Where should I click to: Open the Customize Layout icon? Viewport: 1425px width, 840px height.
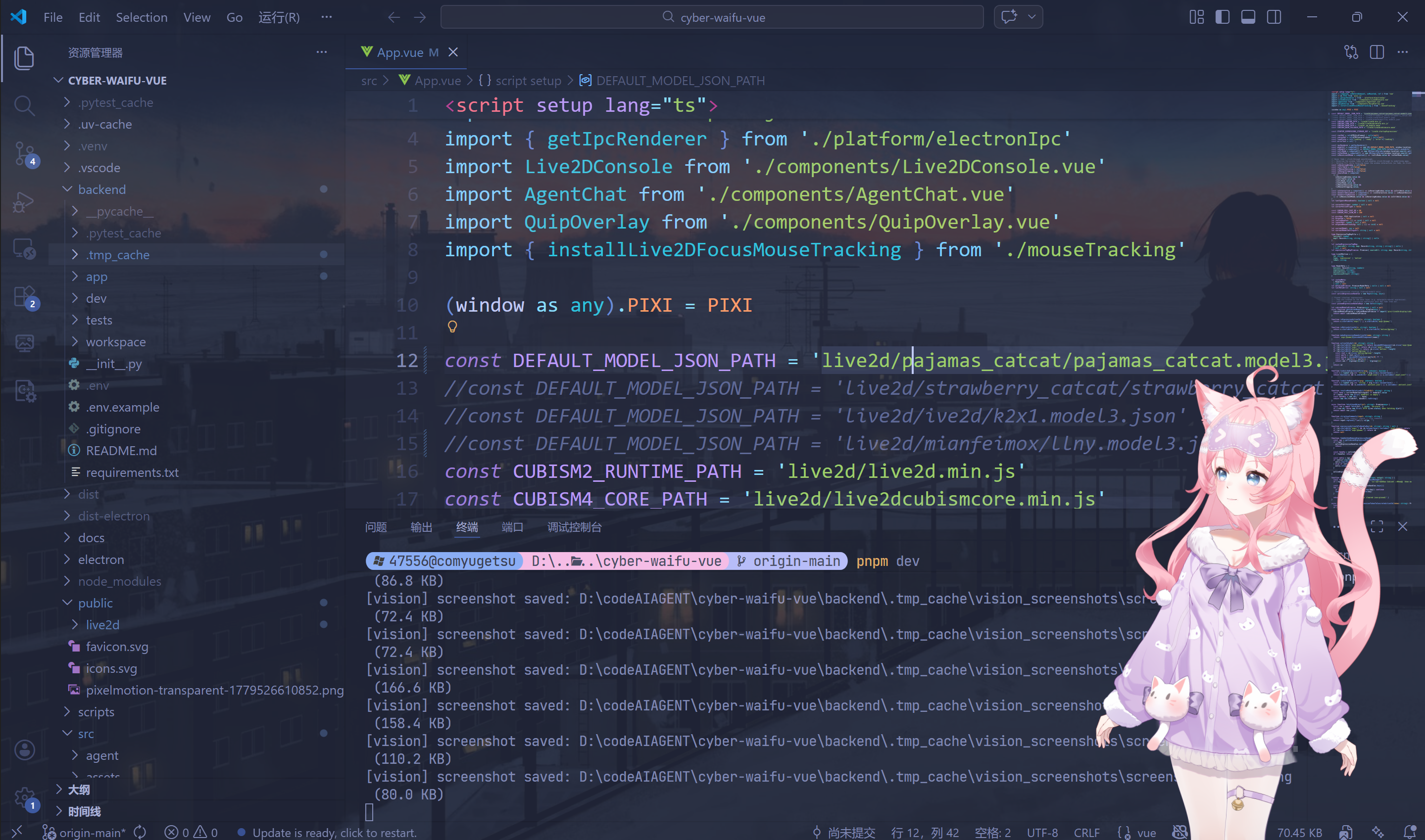(x=1196, y=17)
